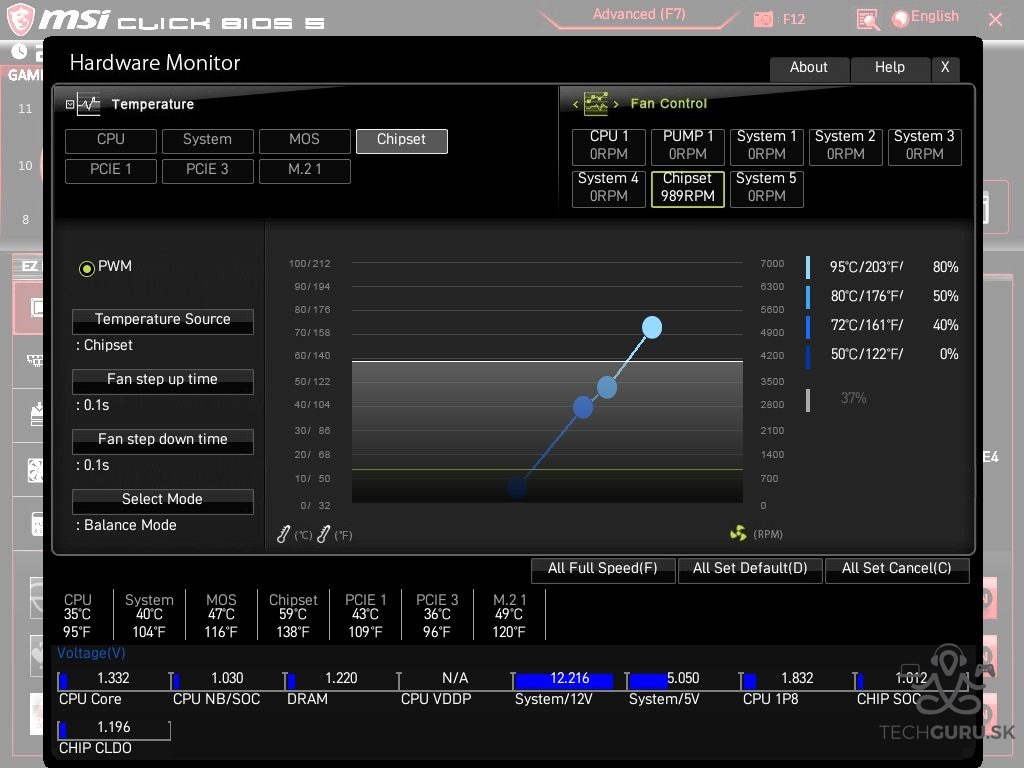Click the English language globe icon
The height and width of the screenshot is (768, 1024).
[x=901, y=19]
